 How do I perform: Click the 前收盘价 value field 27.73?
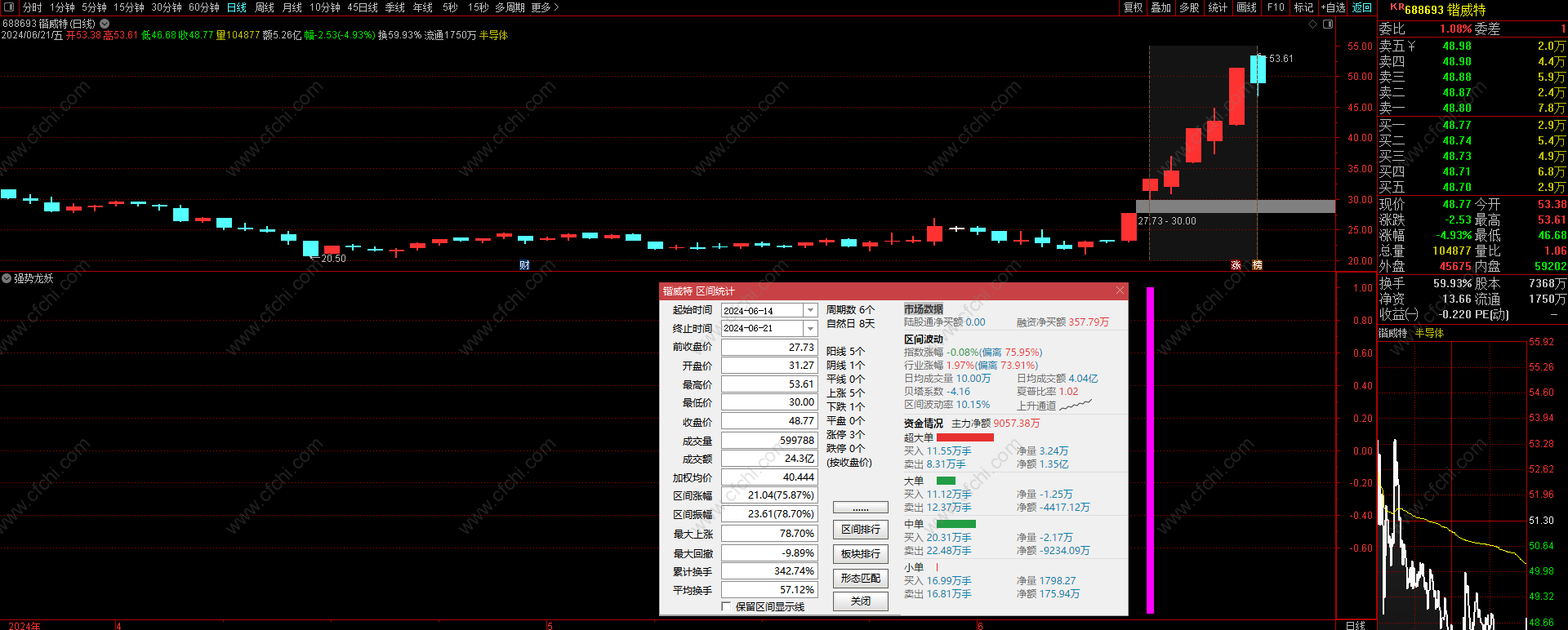tap(768, 347)
